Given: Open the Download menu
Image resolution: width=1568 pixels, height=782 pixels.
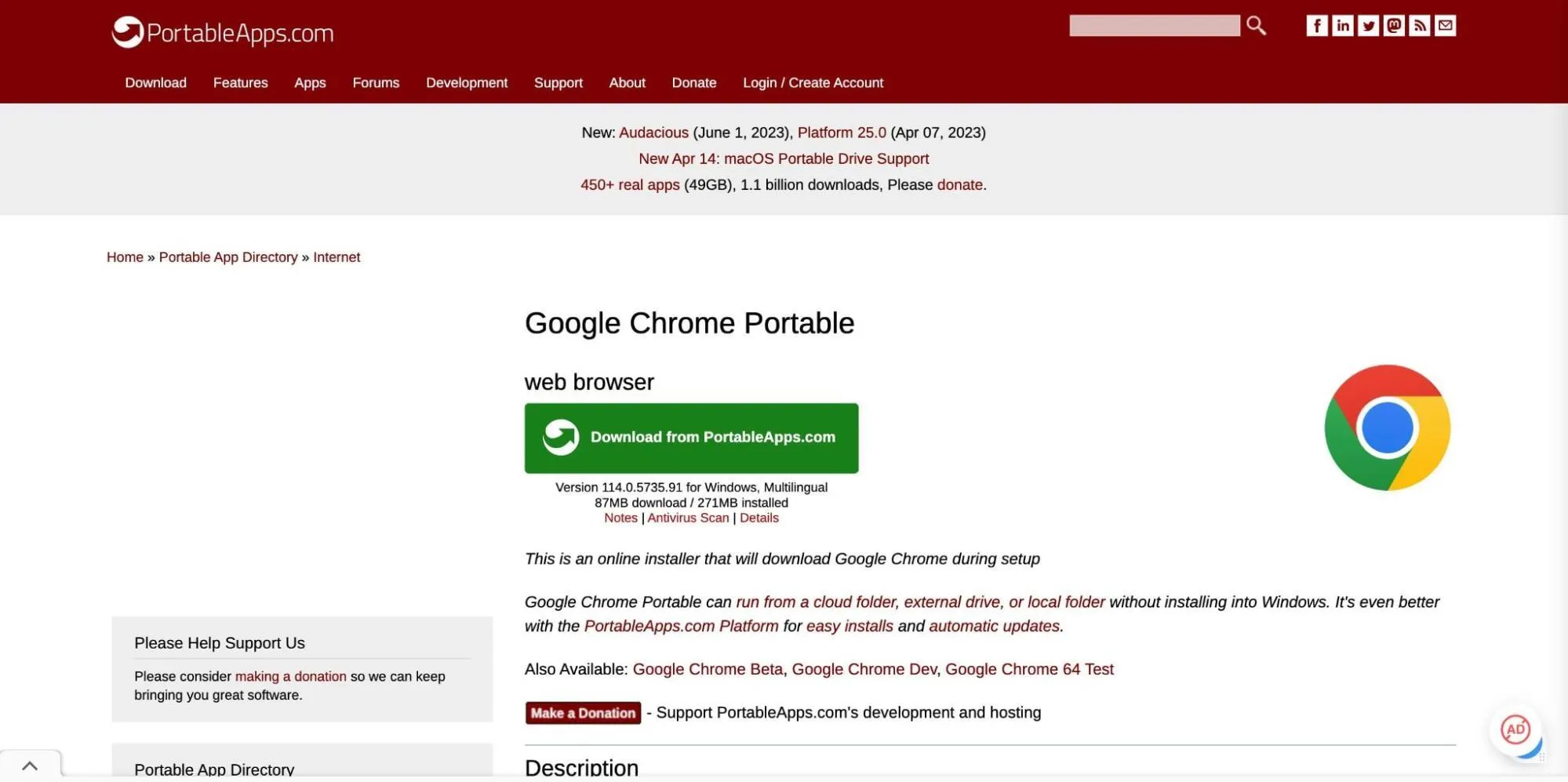Looking at the screenshot, I should point(155,82).
